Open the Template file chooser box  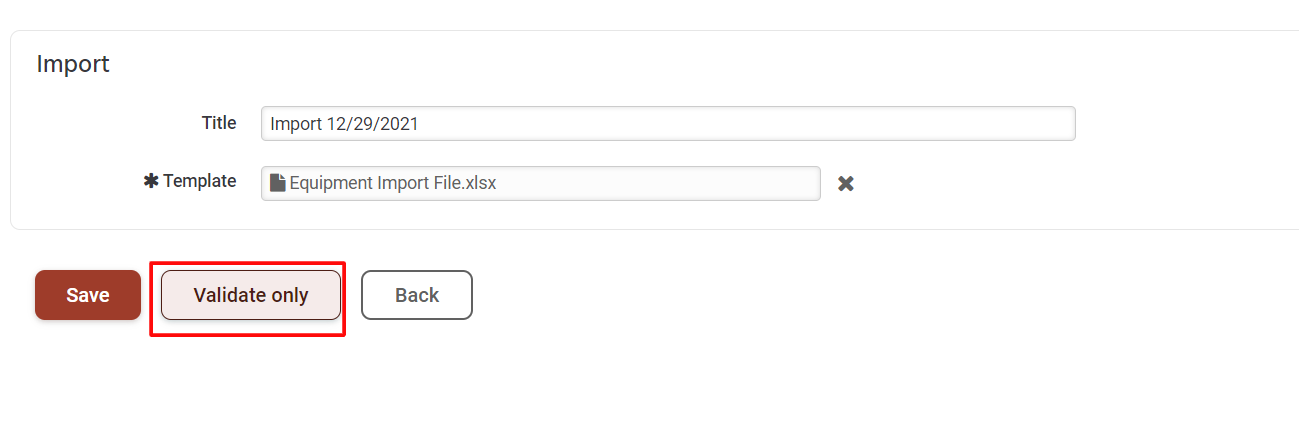tap(541, 183)
